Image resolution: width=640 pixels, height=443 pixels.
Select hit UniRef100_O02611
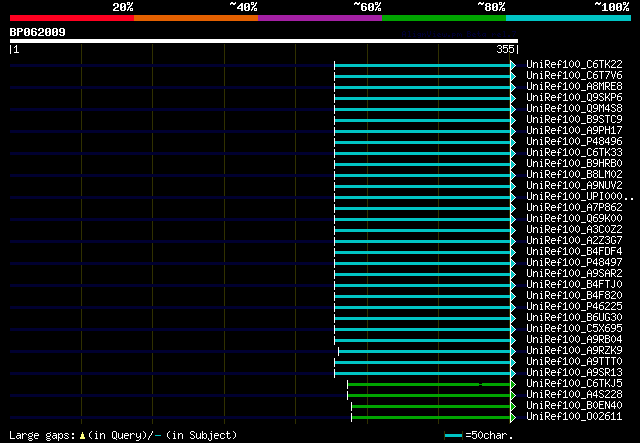click(x=574, y=417)
